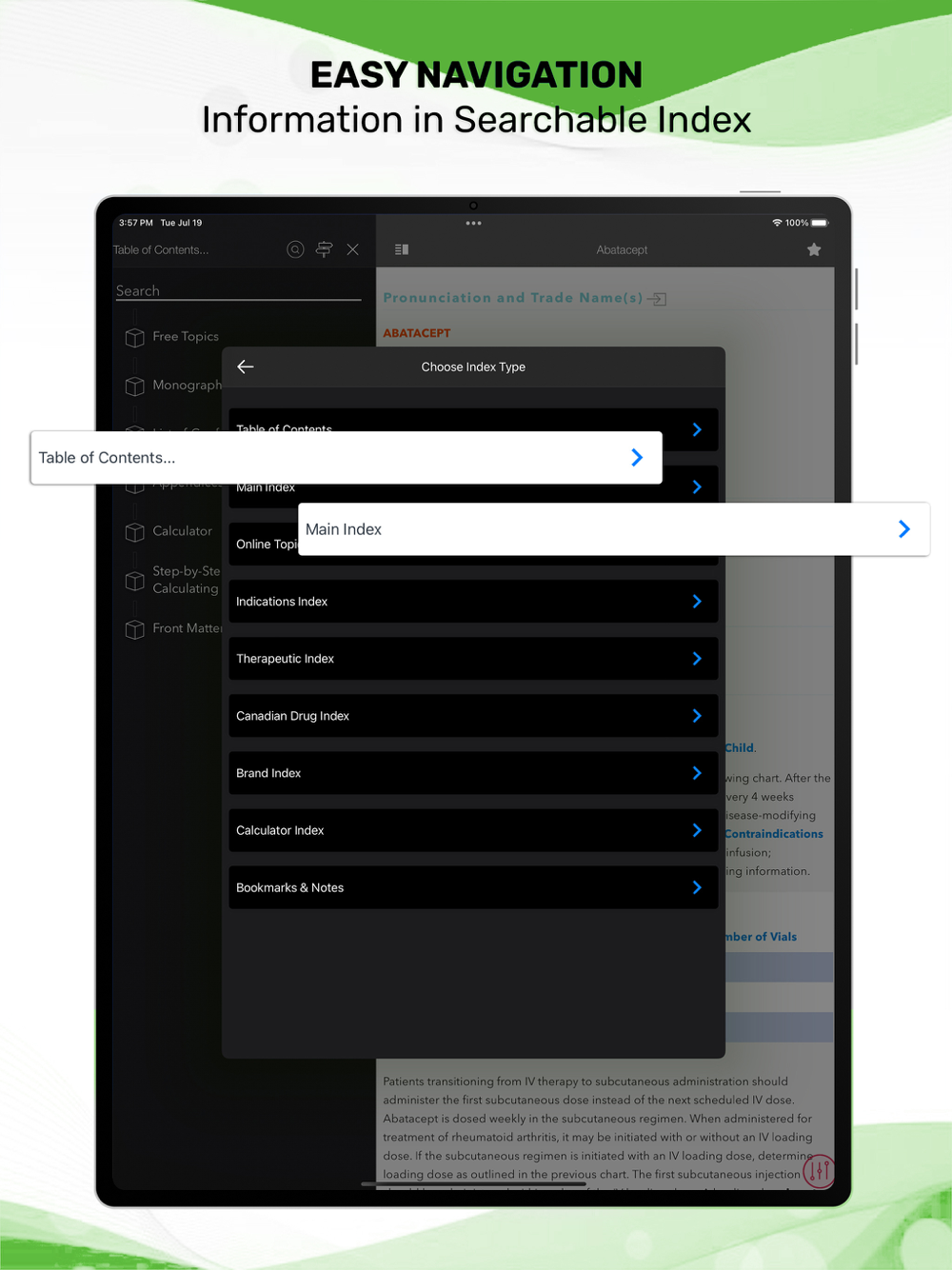Screen dimensions: 952x1270
Task: Open the chevron on Bookmarks & Notes row
Action: pyautogui.click(x=697, y=887)
